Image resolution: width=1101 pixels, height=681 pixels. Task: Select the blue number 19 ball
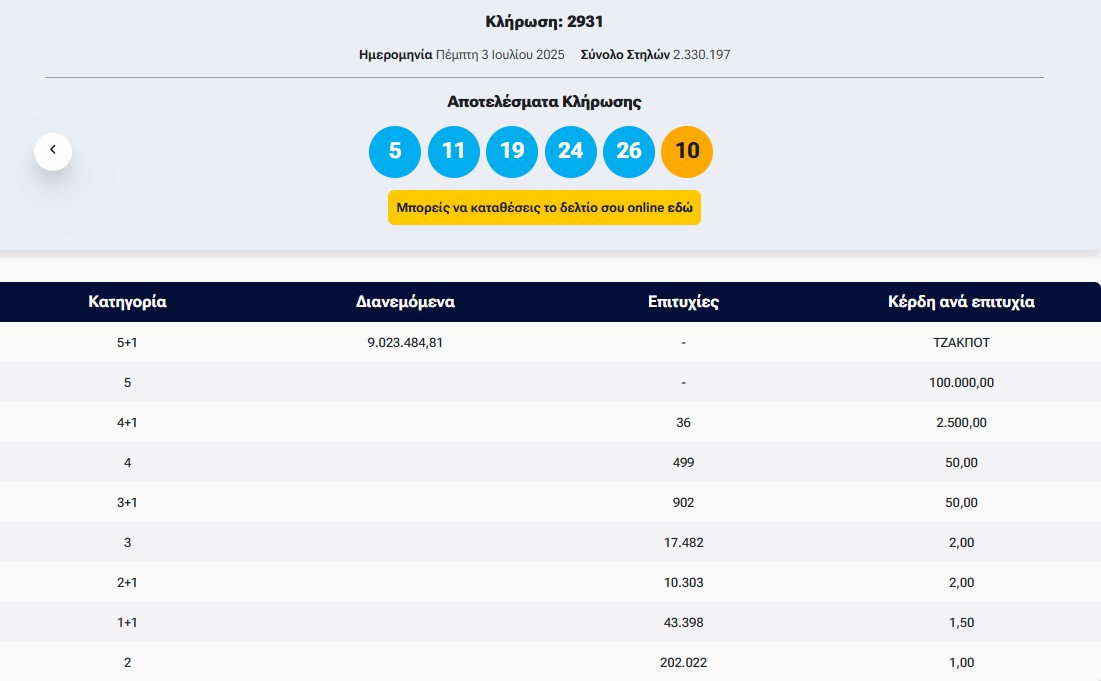pos(512,151)
